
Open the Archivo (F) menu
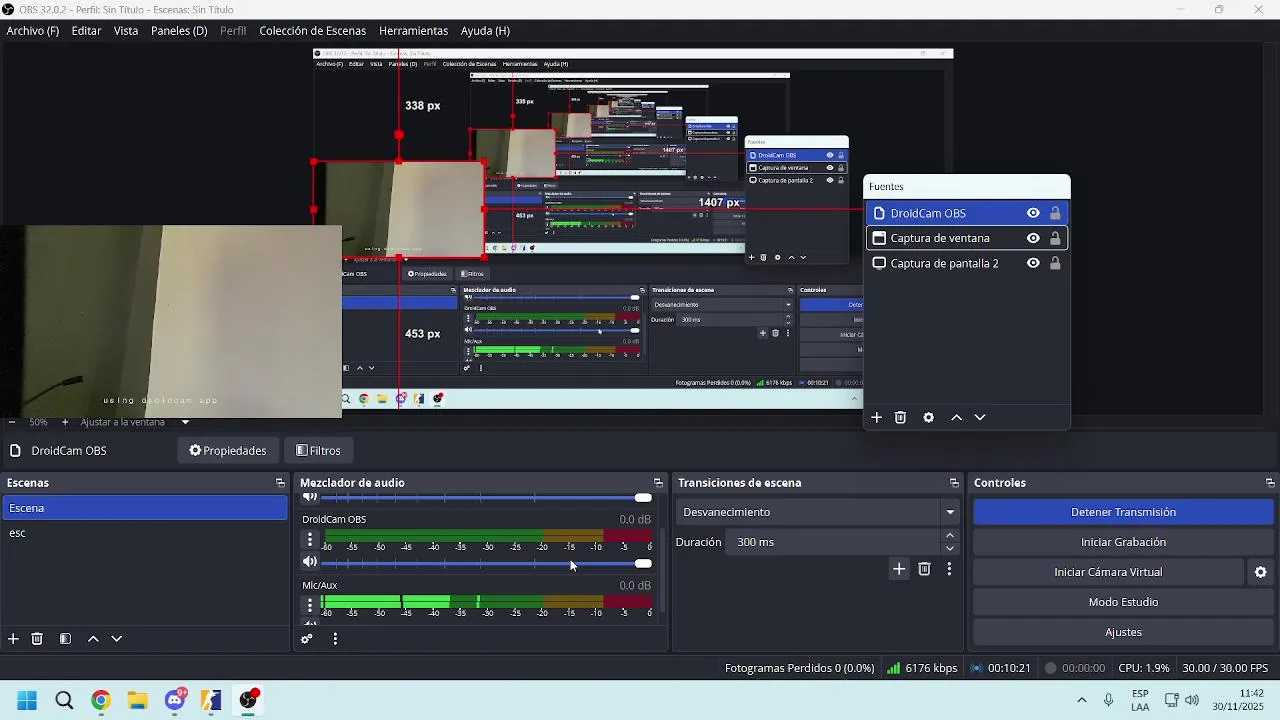33,31
